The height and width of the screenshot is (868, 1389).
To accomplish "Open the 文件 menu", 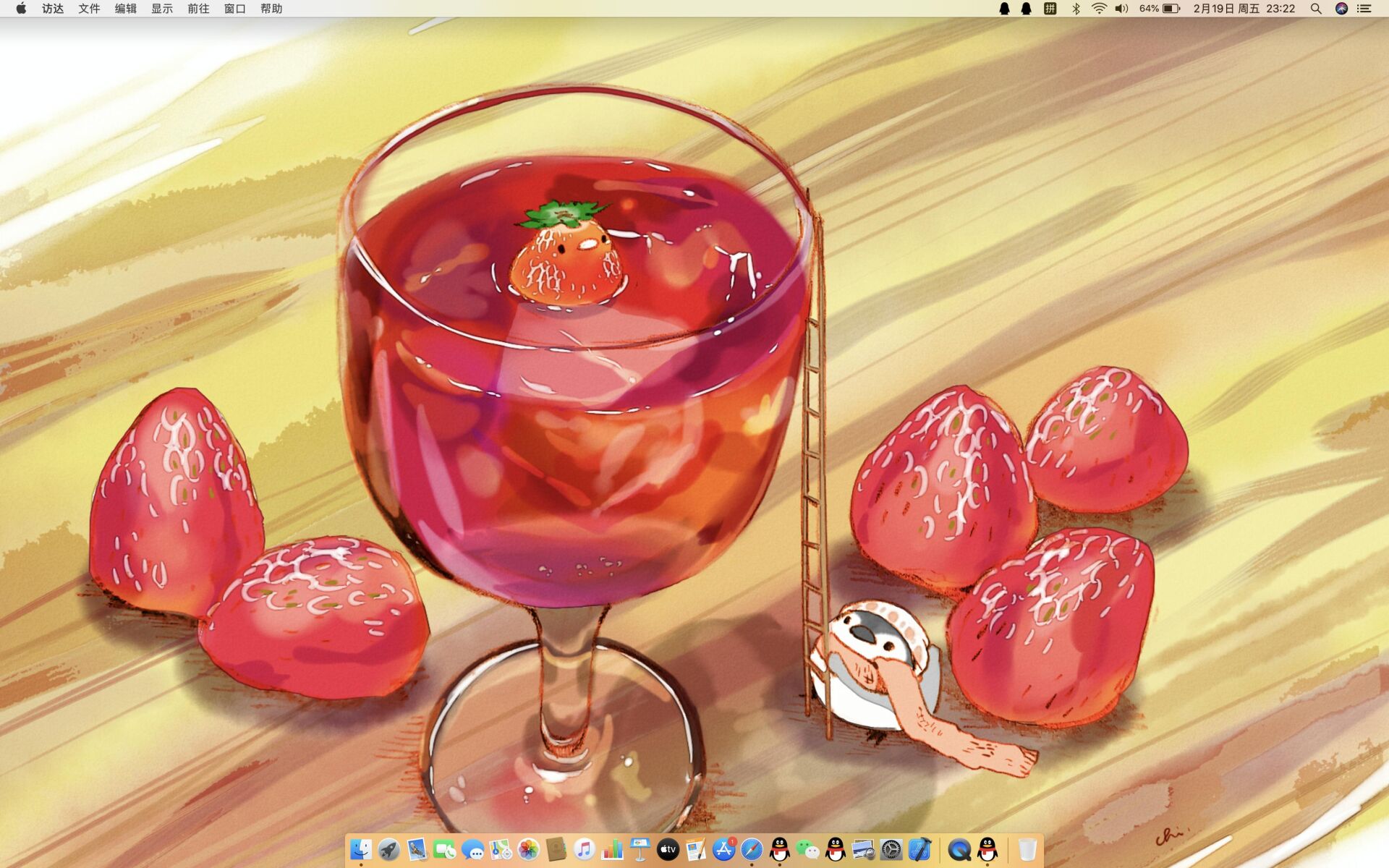I will click(x=89, y=9).
